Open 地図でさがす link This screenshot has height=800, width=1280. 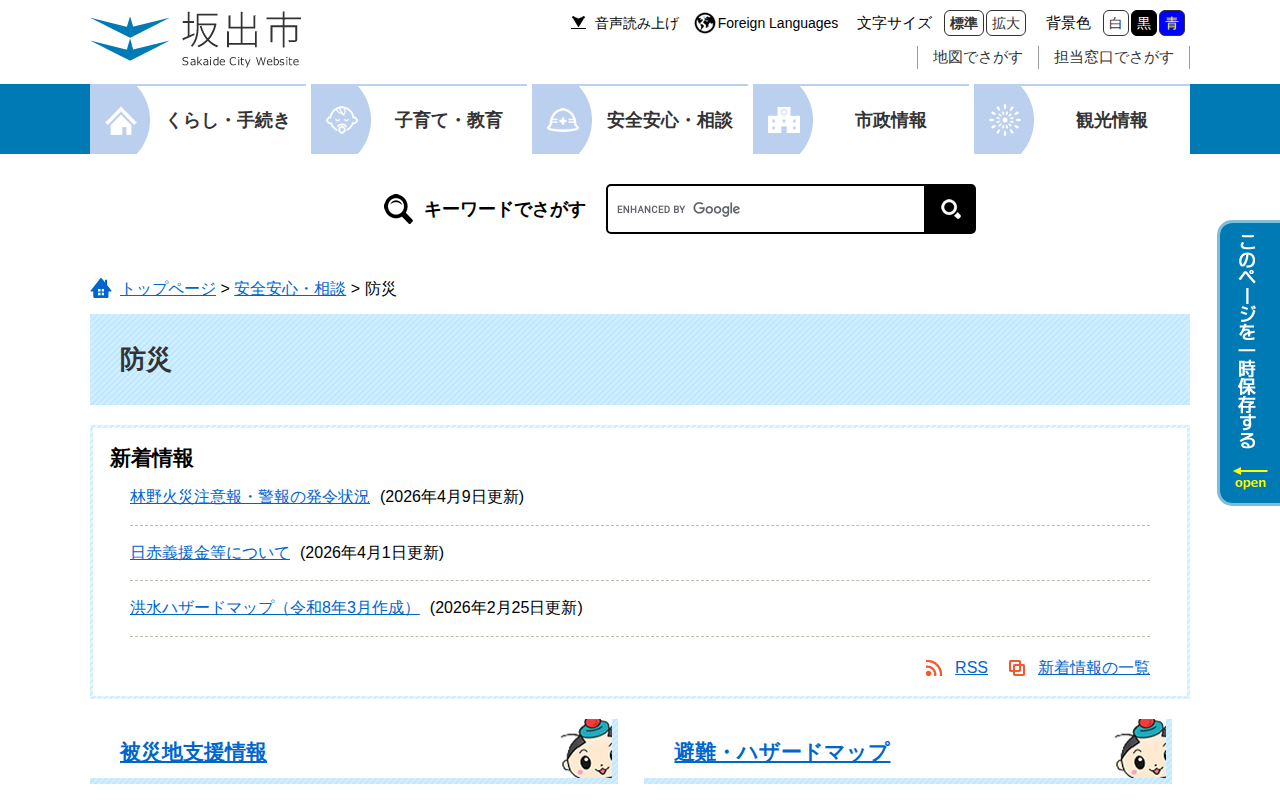978,57
